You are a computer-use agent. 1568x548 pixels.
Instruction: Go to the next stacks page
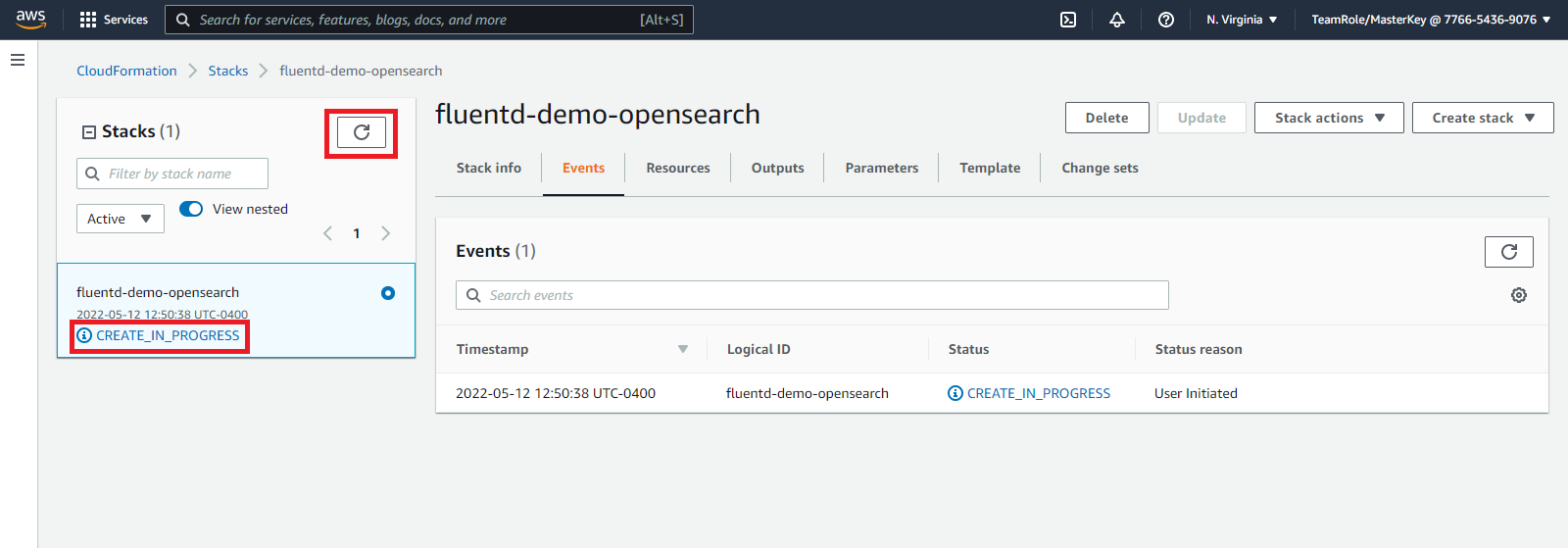point(386,233)
